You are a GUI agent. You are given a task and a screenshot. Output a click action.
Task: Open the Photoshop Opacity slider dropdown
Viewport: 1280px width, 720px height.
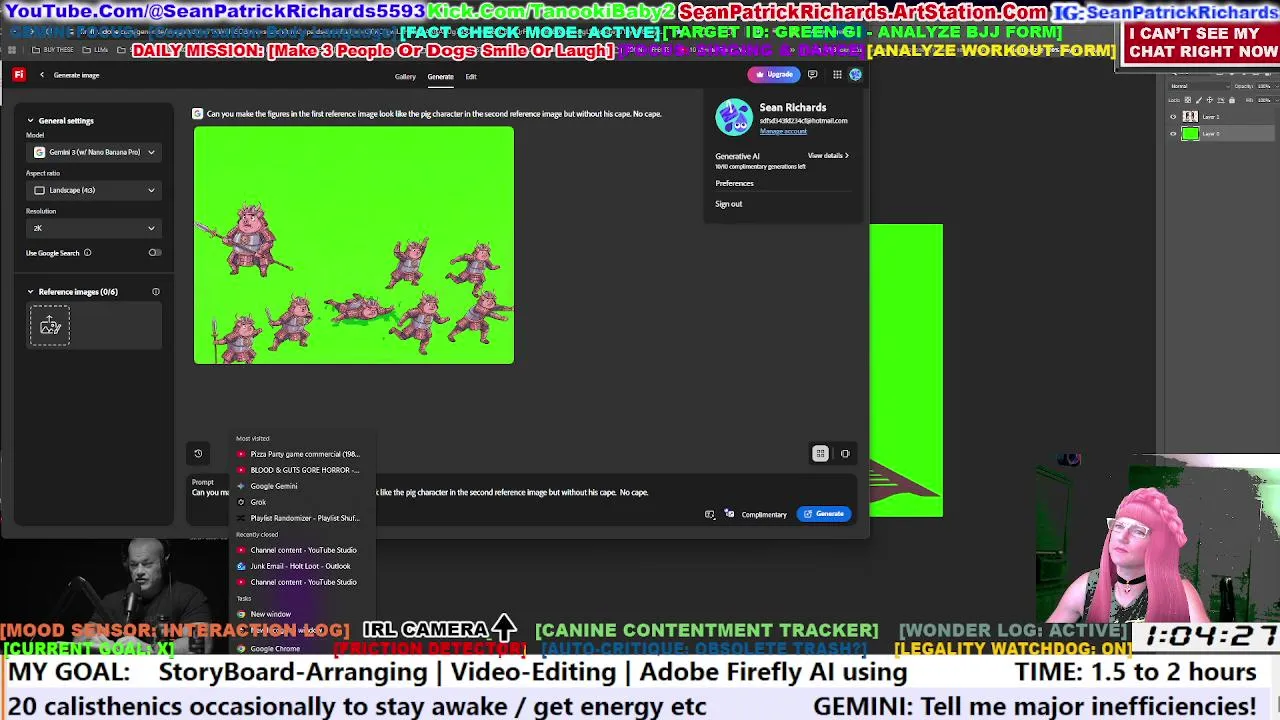(1276, 87)
